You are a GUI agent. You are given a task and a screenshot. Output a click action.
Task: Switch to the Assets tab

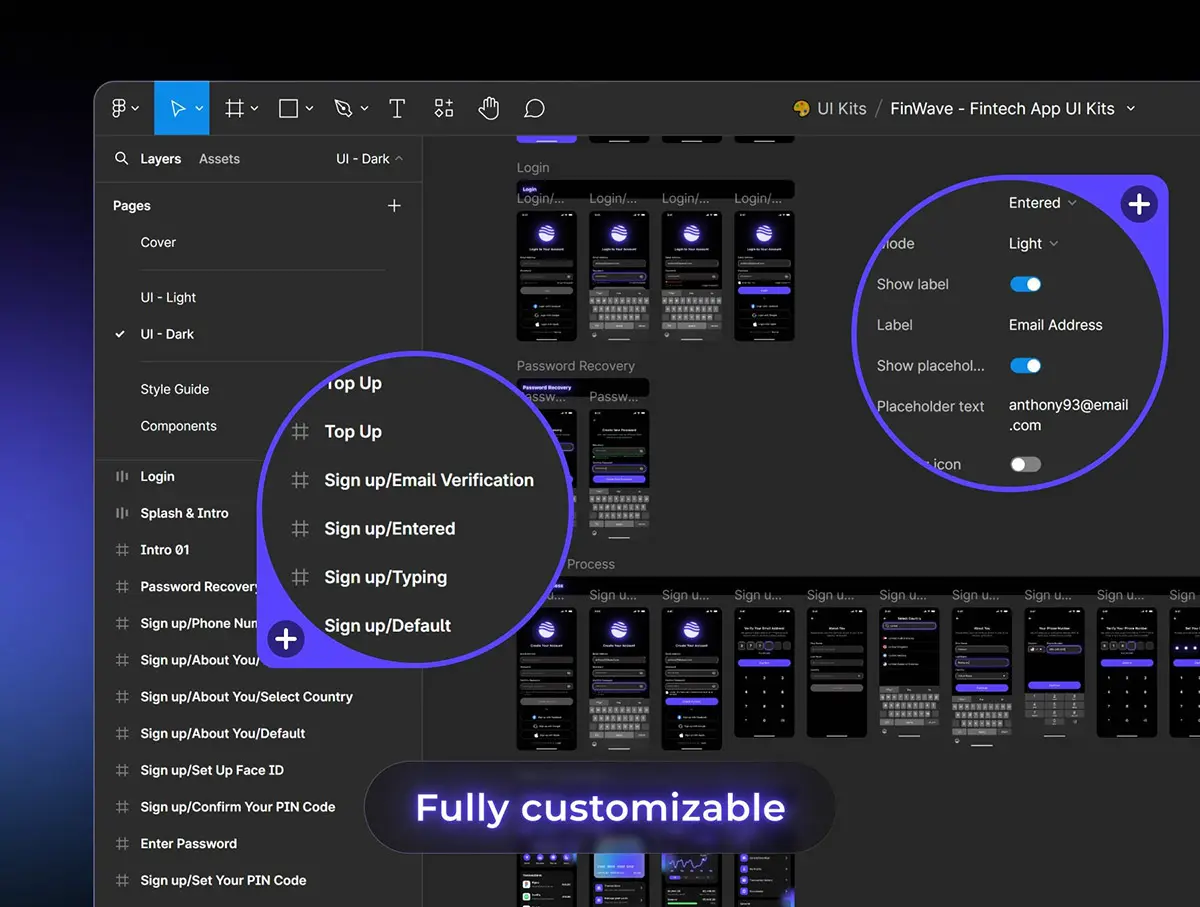219,159
